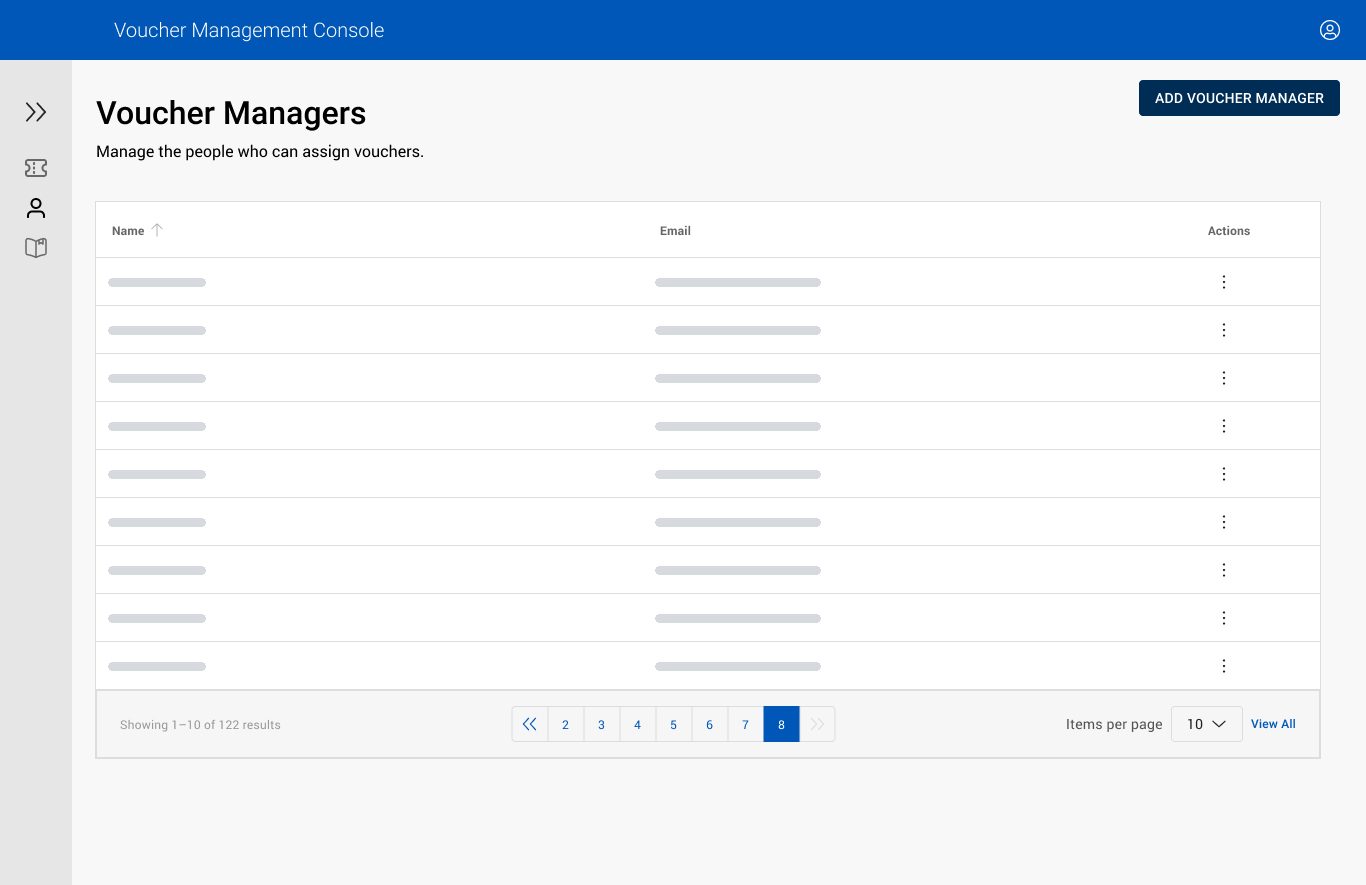Open actions menu for sixth table row
The image size is (1366, 885).
[1224, 522]
